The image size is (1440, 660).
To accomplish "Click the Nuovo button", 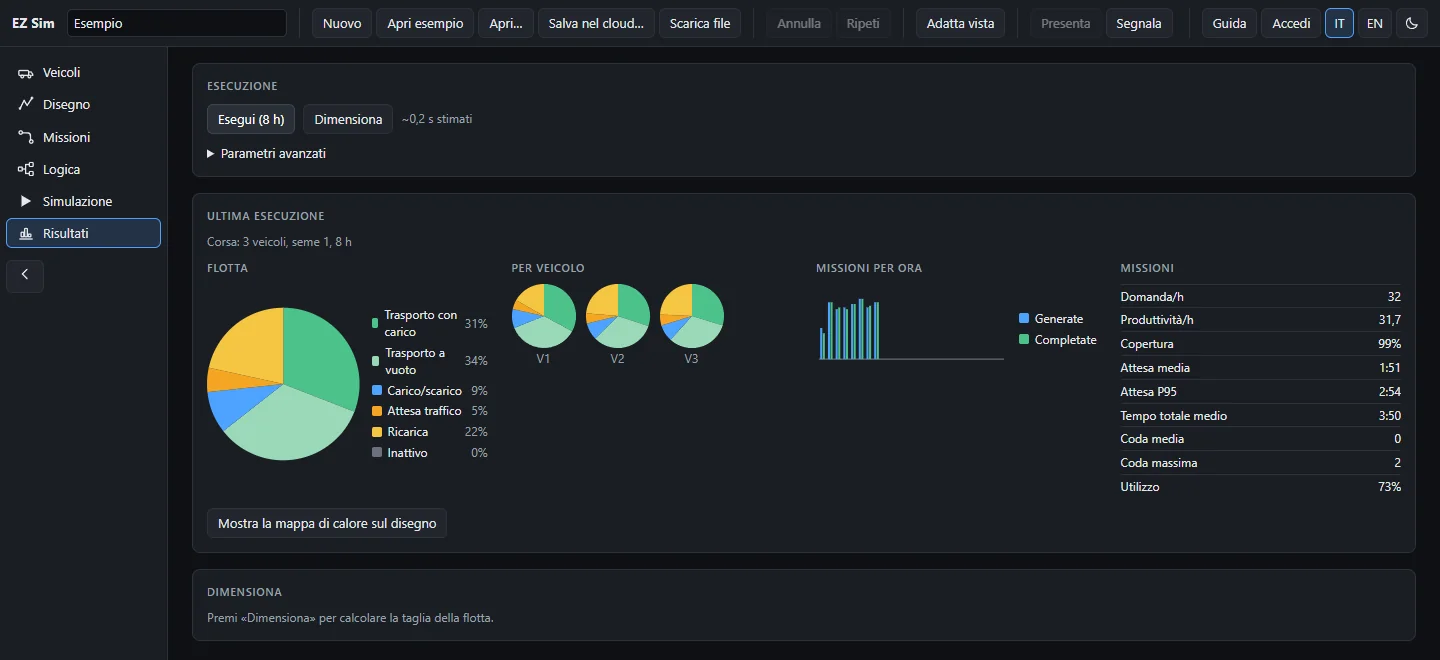I will click(342, 23).
